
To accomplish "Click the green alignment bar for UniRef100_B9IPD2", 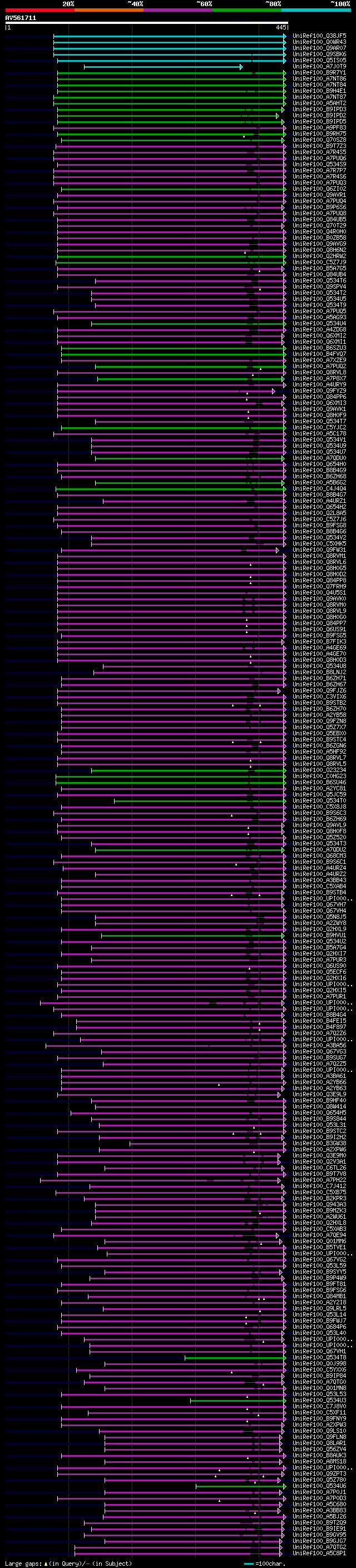I will tap(168, 116).
